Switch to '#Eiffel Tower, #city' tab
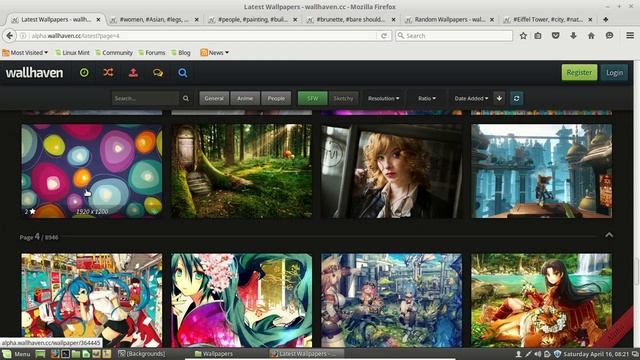The width and height of the screenshot is (640, 360). tap(547, 19)
